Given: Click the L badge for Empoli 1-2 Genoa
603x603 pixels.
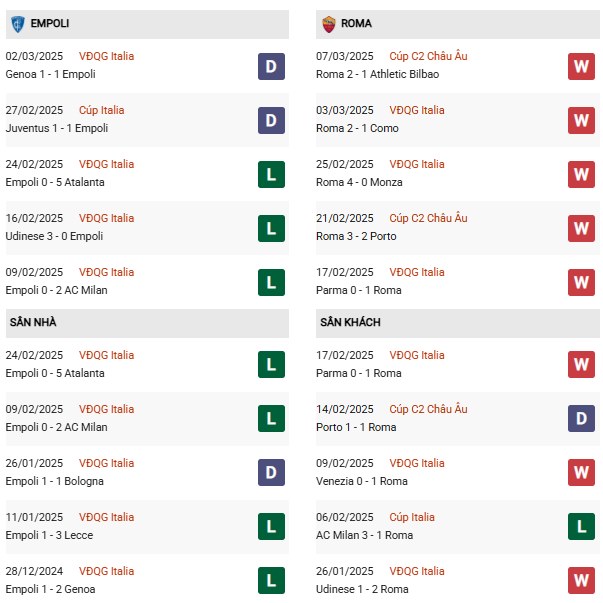Looking at the screenshot, I should [x=271, y=581].
